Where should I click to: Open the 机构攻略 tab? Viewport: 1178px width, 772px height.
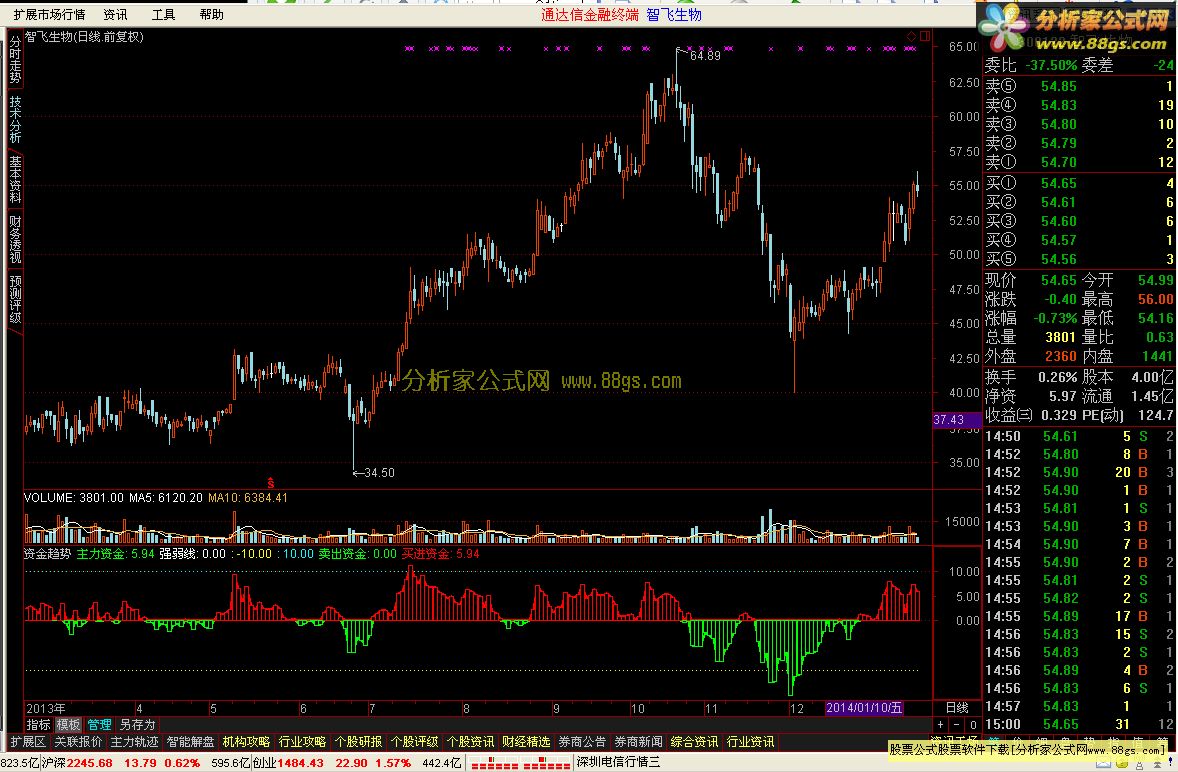tap(246, 742)
